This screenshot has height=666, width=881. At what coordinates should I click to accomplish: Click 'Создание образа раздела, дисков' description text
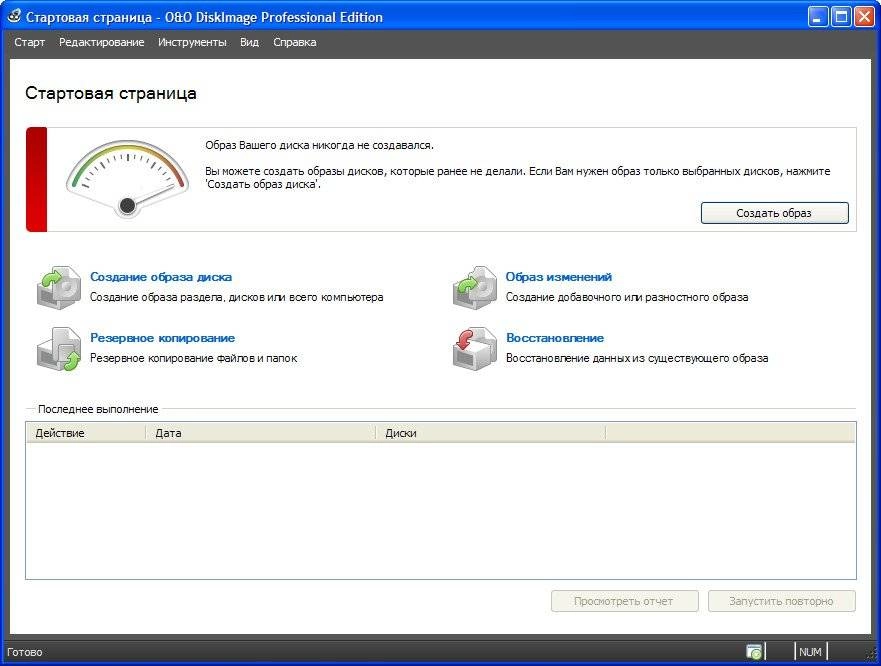pos(237,297)
